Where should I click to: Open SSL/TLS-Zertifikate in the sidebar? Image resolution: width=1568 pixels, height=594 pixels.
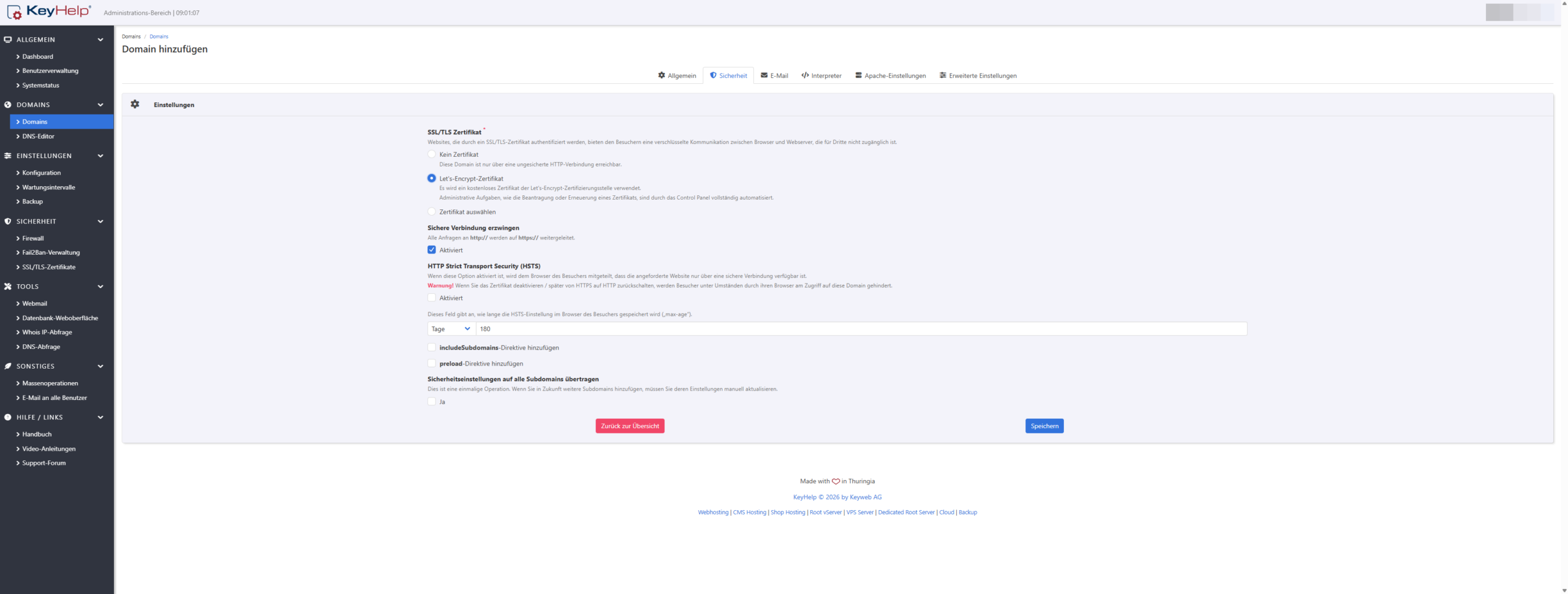49,267
